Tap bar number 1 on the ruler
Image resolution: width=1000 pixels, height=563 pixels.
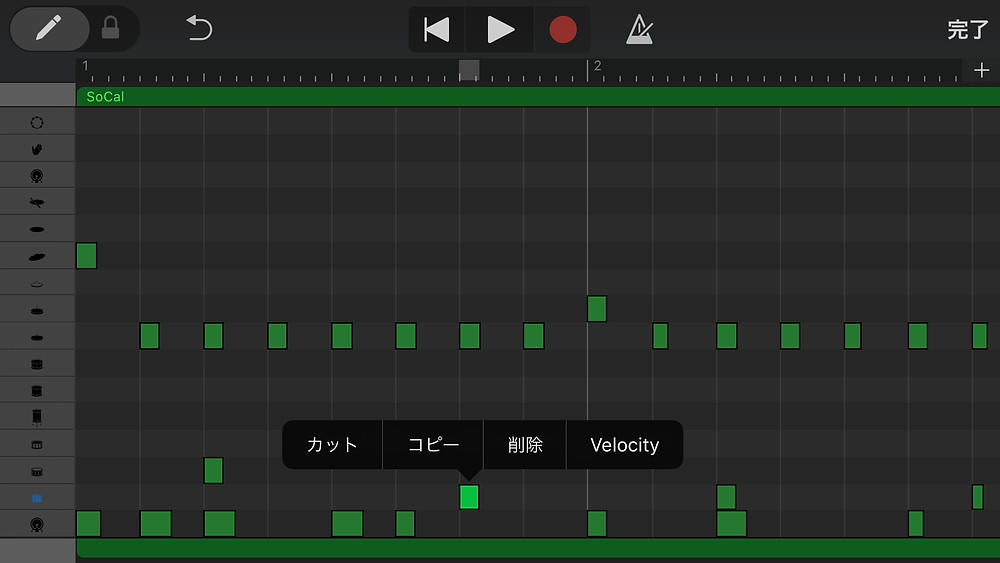point(85,66)
